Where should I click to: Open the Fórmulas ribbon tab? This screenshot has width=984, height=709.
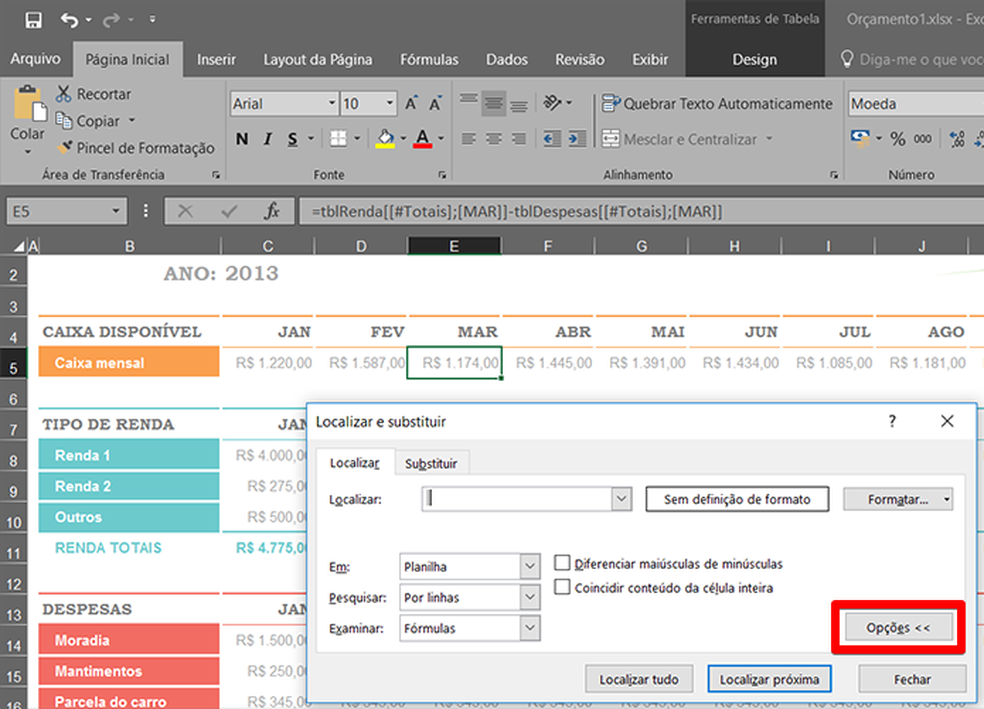click(x=429, y=59)
